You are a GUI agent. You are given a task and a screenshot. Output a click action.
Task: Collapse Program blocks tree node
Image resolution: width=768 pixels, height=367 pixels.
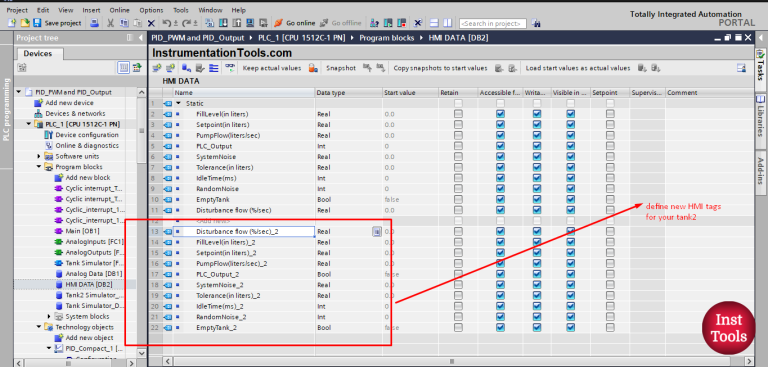coord(39,167)
